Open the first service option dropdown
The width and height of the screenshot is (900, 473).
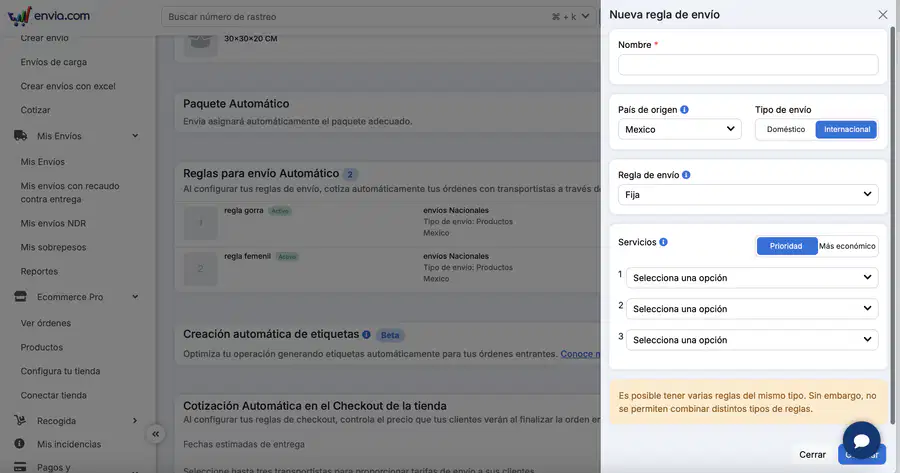[x=752, y=278]
